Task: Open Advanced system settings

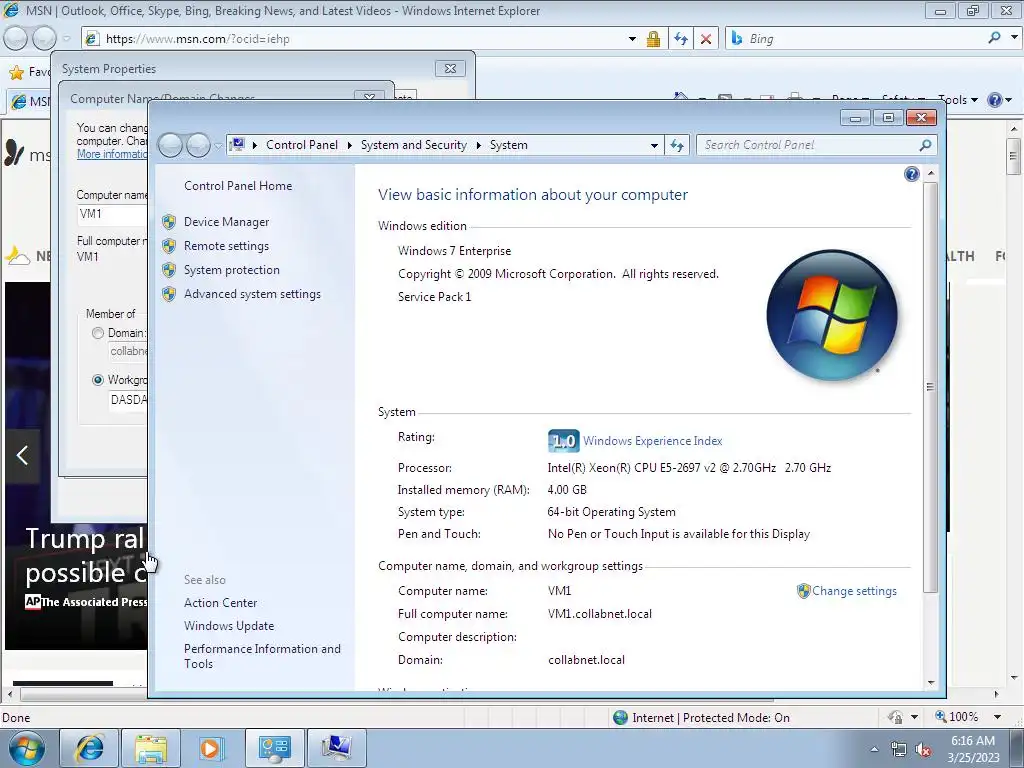Action: [252, 295]
